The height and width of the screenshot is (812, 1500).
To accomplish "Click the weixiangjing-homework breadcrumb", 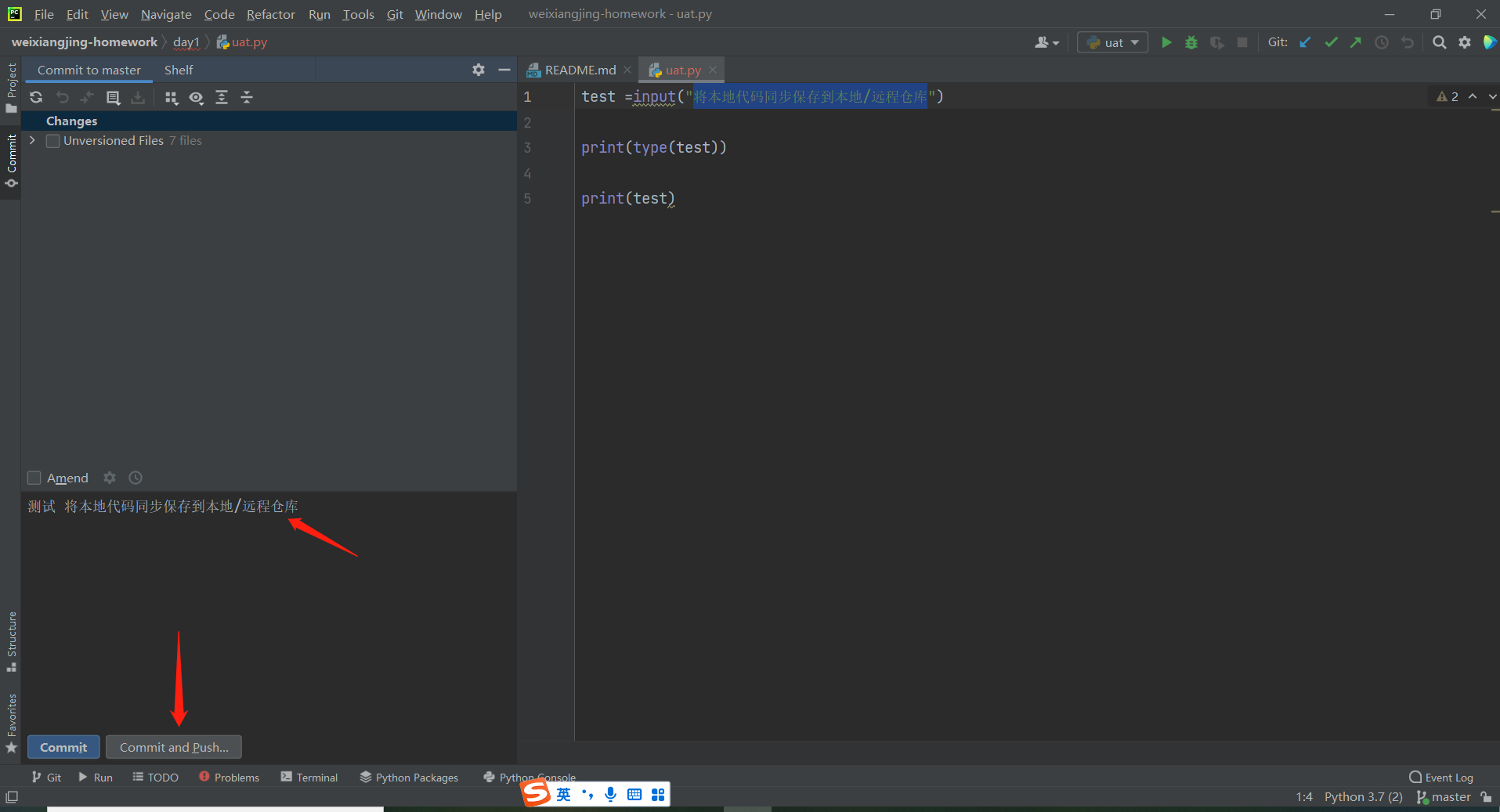I will (85, 42).
